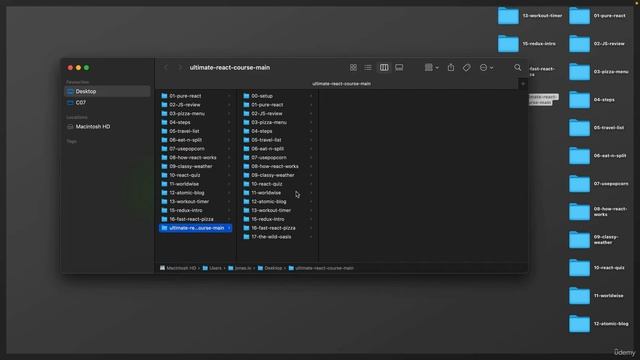Select 06-eat-n-split in the first column
Viewport: 640px width, 360px height.
[196, 140]
